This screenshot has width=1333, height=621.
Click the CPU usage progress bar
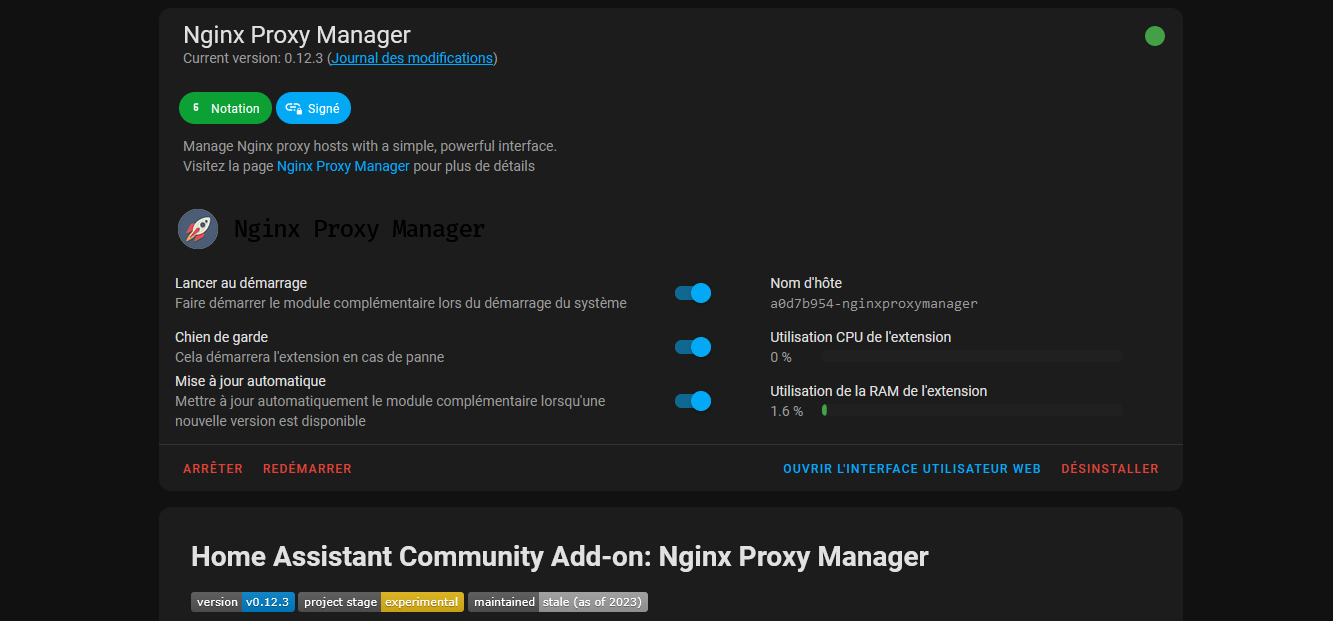(x=972, y=356)
